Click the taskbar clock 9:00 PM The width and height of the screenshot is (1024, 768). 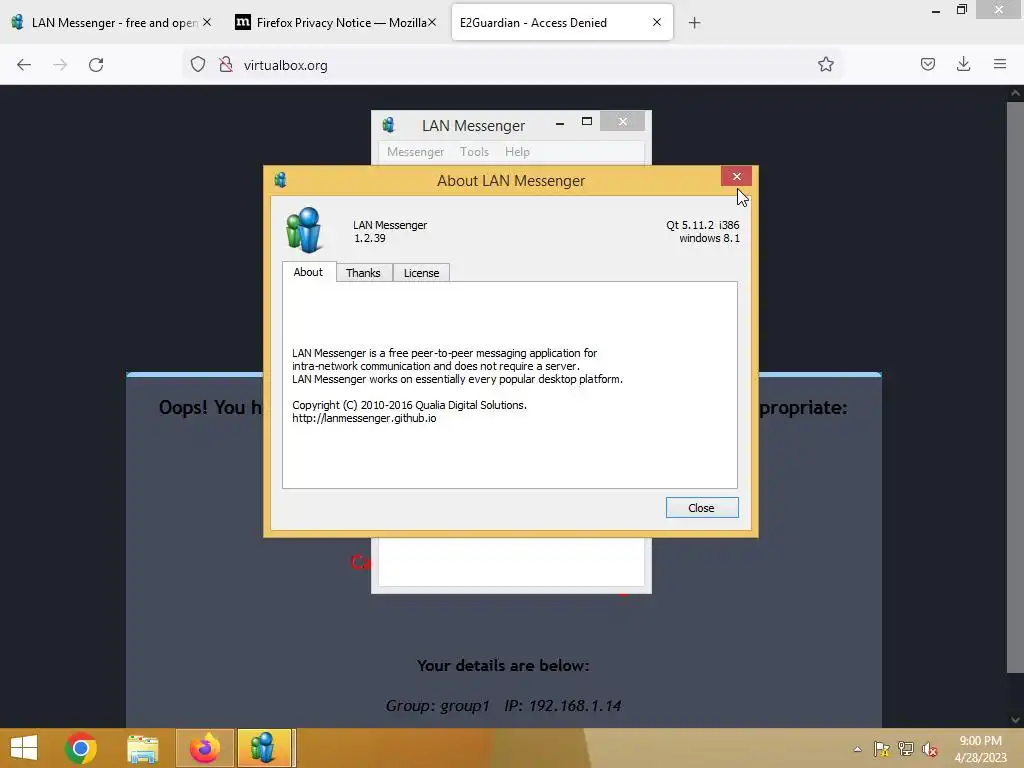tap(980, 741)
